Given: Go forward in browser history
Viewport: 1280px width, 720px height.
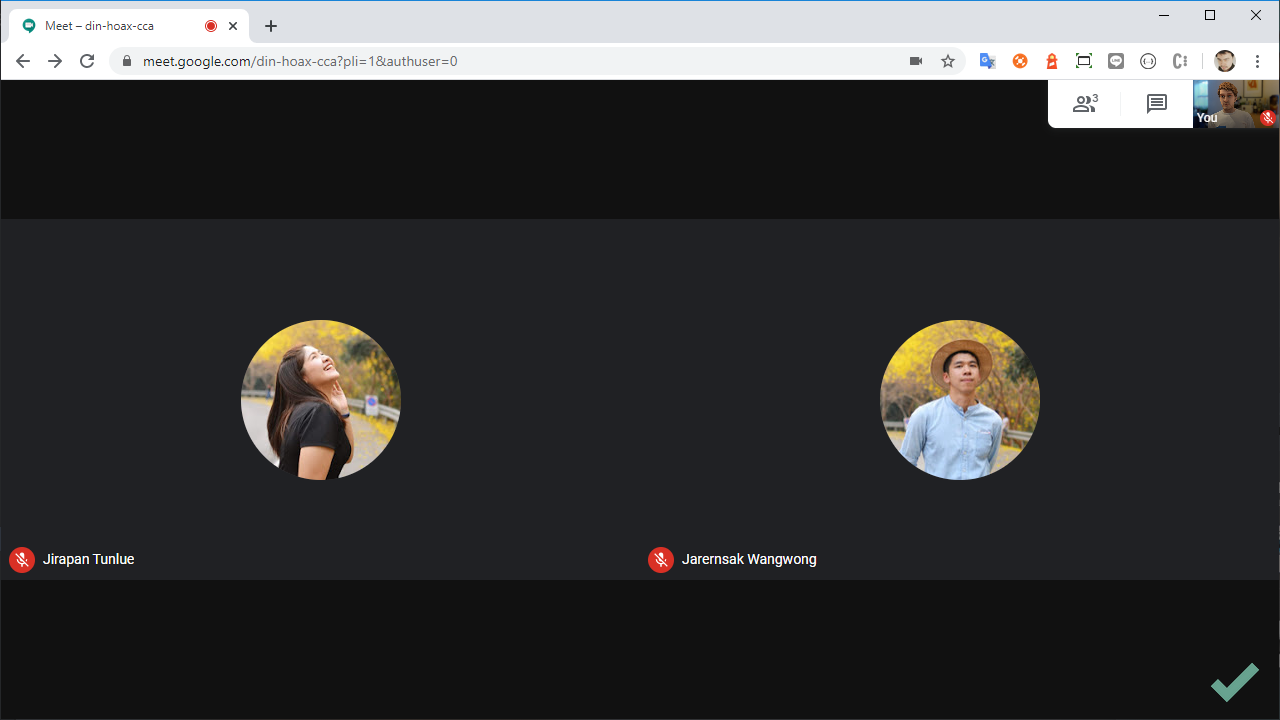Looking at the screenshot, I should tap(55, 61).
